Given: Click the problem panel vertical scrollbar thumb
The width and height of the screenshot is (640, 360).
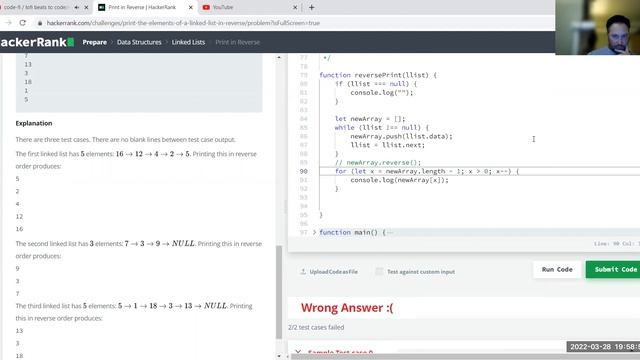Looking at the screenshot, I should (x=279, y=292).
